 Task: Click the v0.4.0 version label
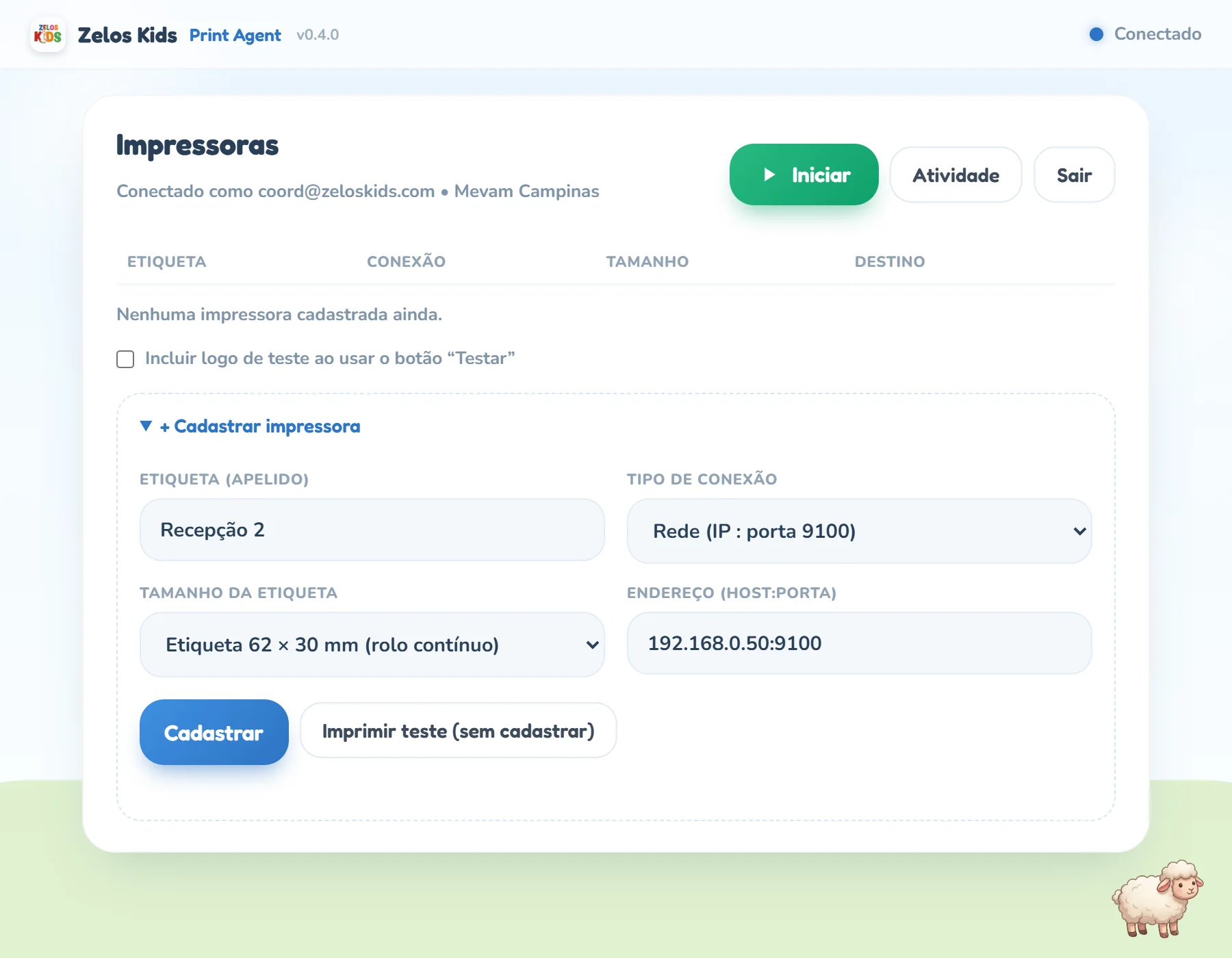(318, 35)
